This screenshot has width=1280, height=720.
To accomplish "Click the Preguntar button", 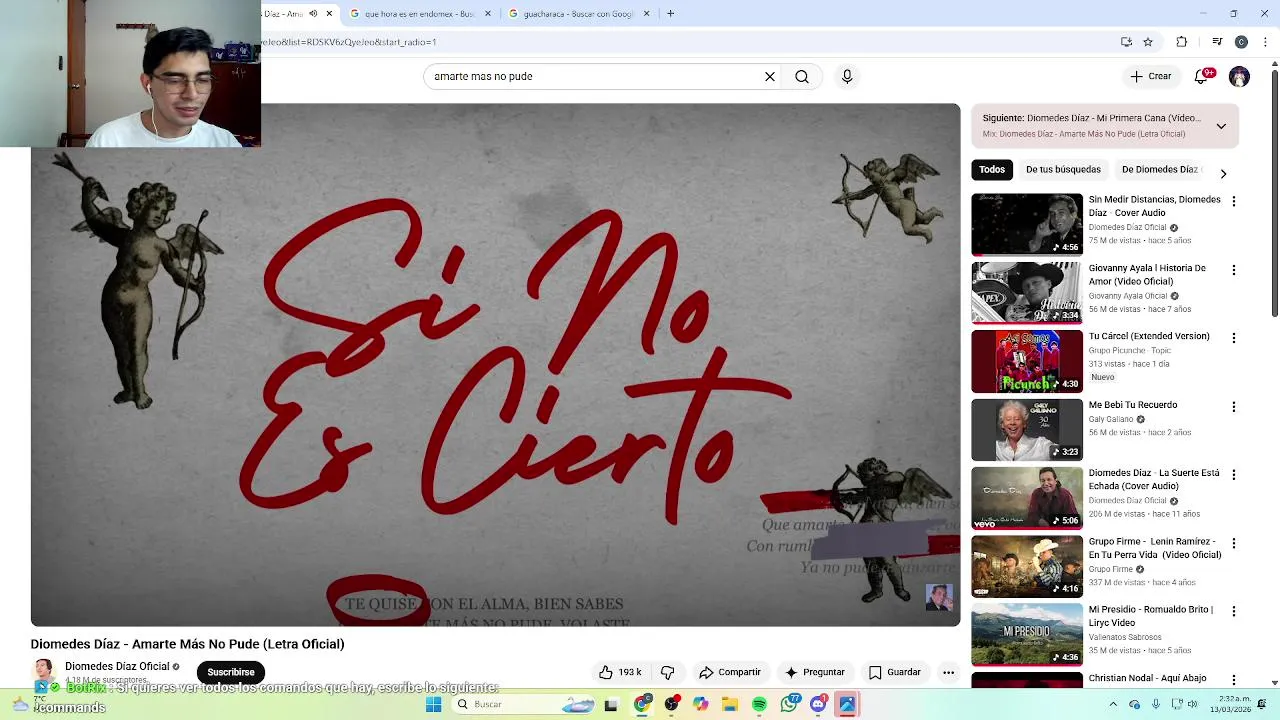I will pyautogui.click(x=815, y=672).
